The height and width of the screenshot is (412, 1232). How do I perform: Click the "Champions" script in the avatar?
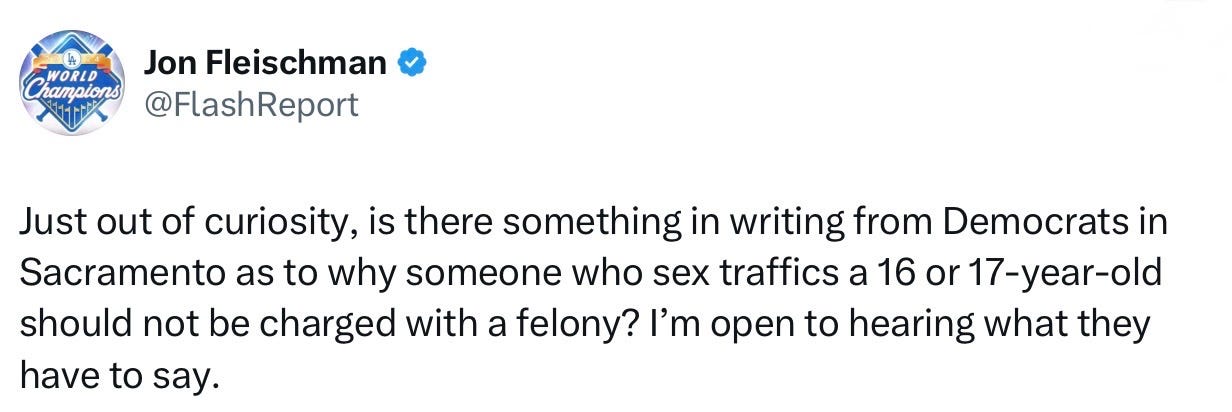[x=70, y=92]
